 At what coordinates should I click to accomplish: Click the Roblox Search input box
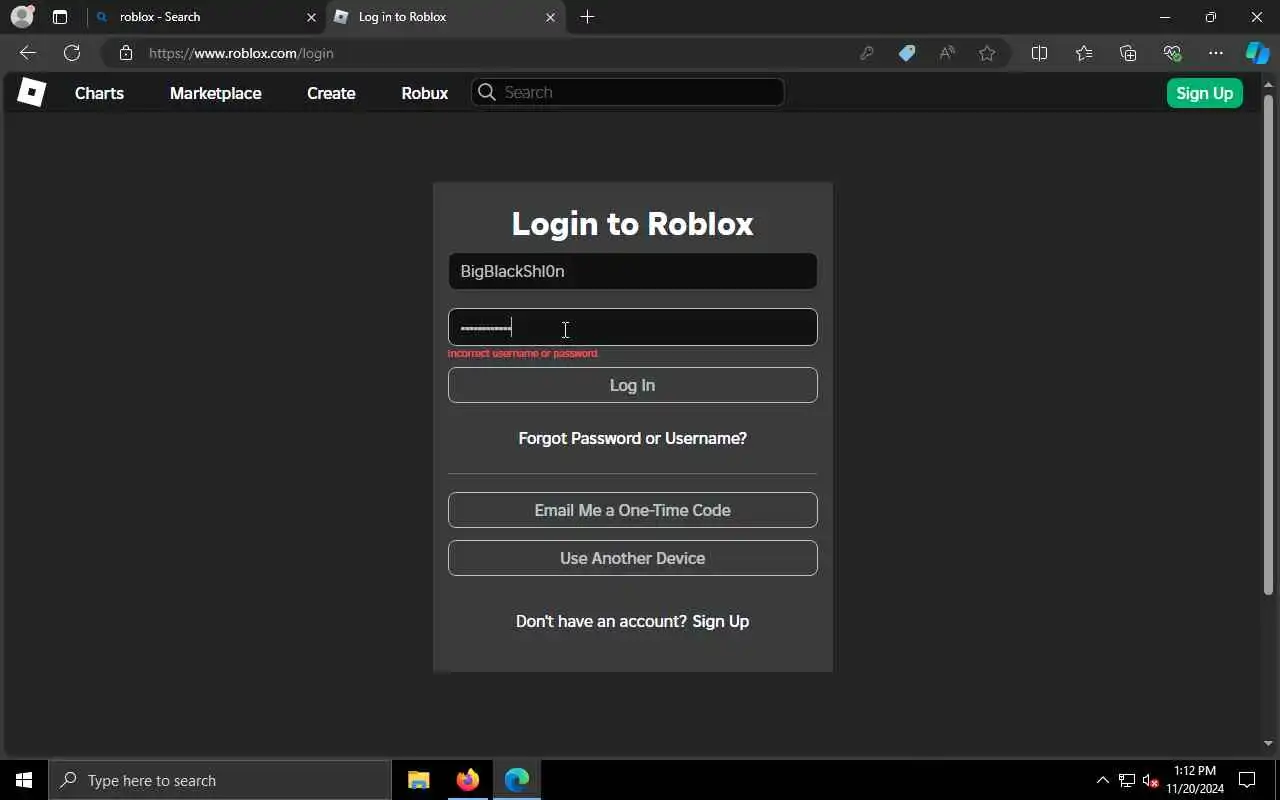(628, 92)
